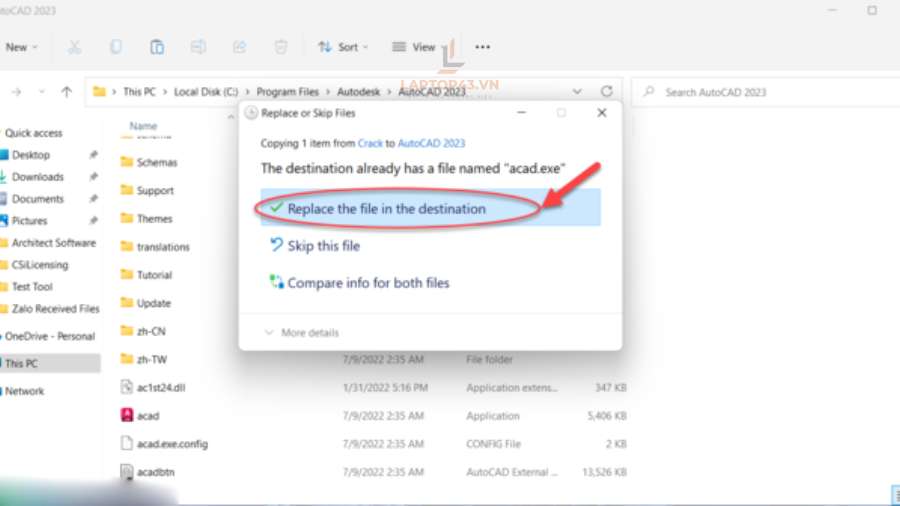Open the three-dot See more menu
This screenshot has width=900, height=506.
tap(483, 47)
